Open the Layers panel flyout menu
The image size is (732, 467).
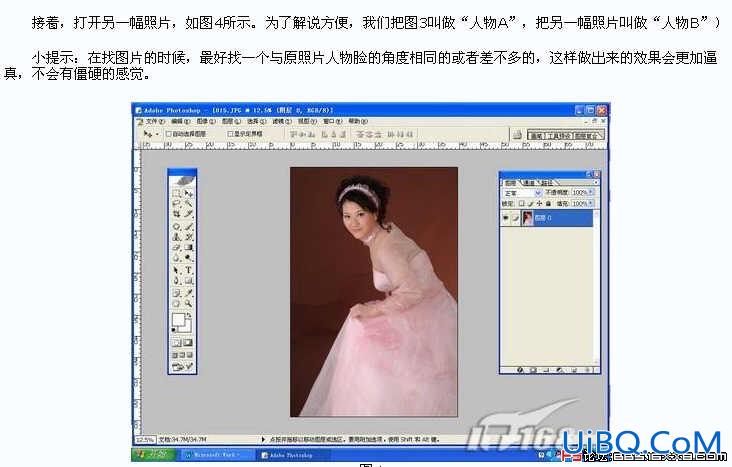point(596,183)
